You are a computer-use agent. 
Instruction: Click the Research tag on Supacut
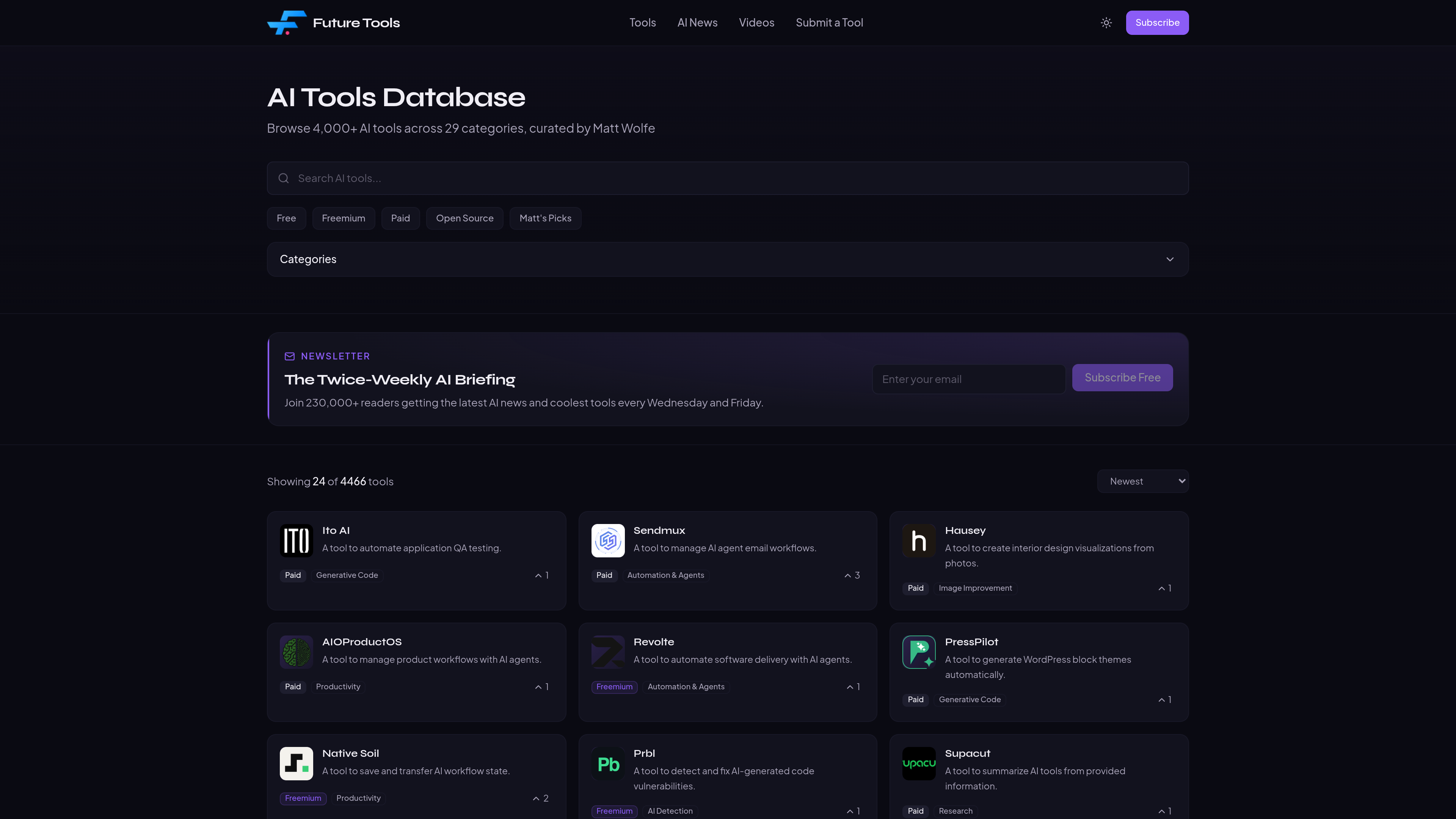coord(956,811)
